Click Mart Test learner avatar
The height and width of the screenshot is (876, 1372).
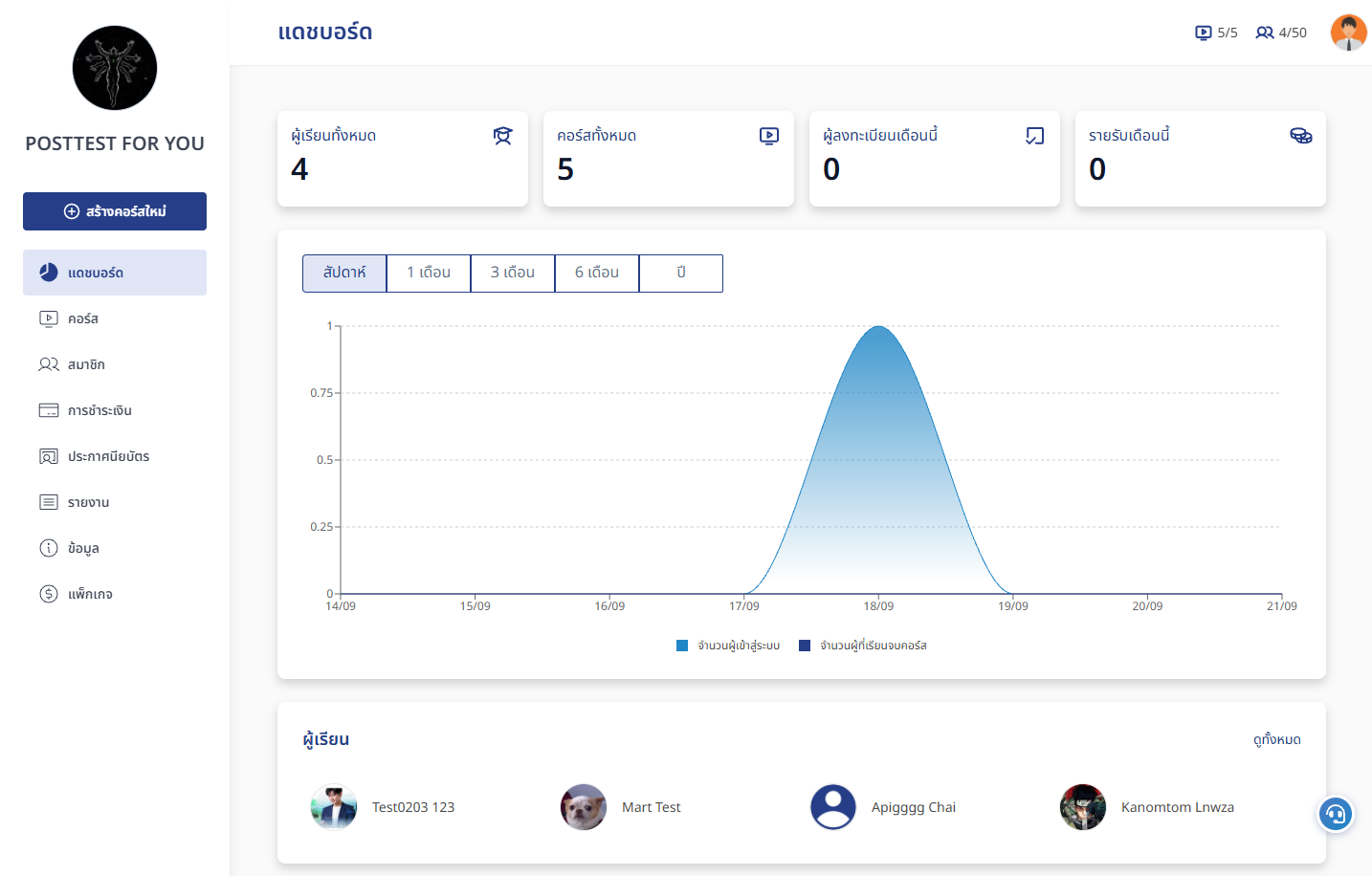coord(584,807)
